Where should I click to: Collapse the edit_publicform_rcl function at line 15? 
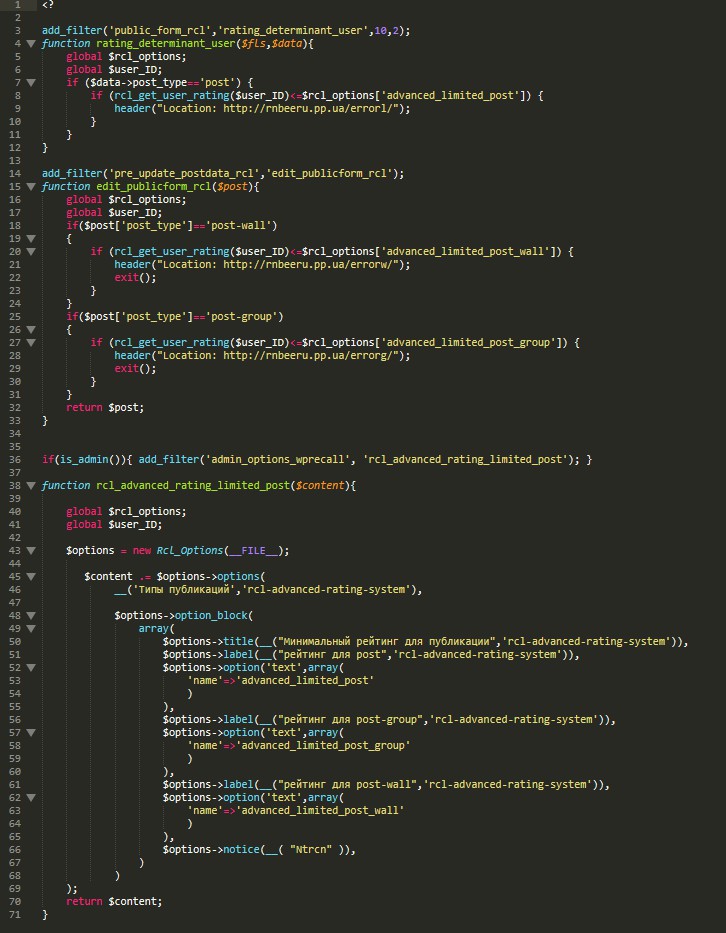(x=31, y=187)
